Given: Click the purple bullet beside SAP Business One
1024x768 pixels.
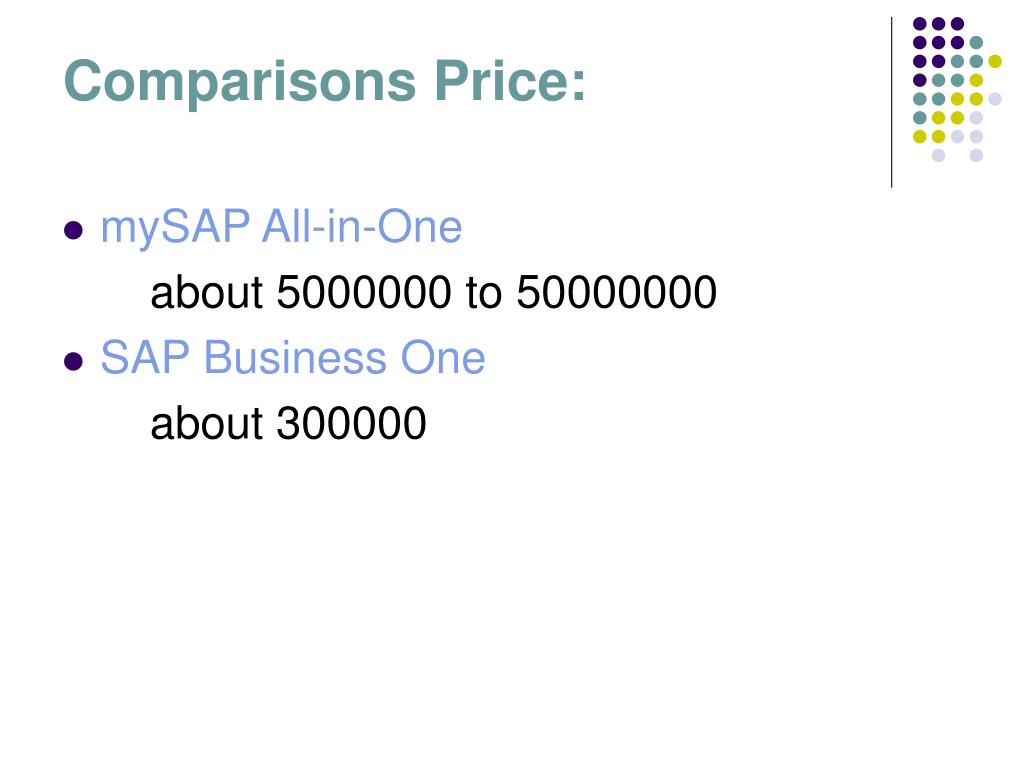Looking at the screenshot, I should click(x=73, y=361).
